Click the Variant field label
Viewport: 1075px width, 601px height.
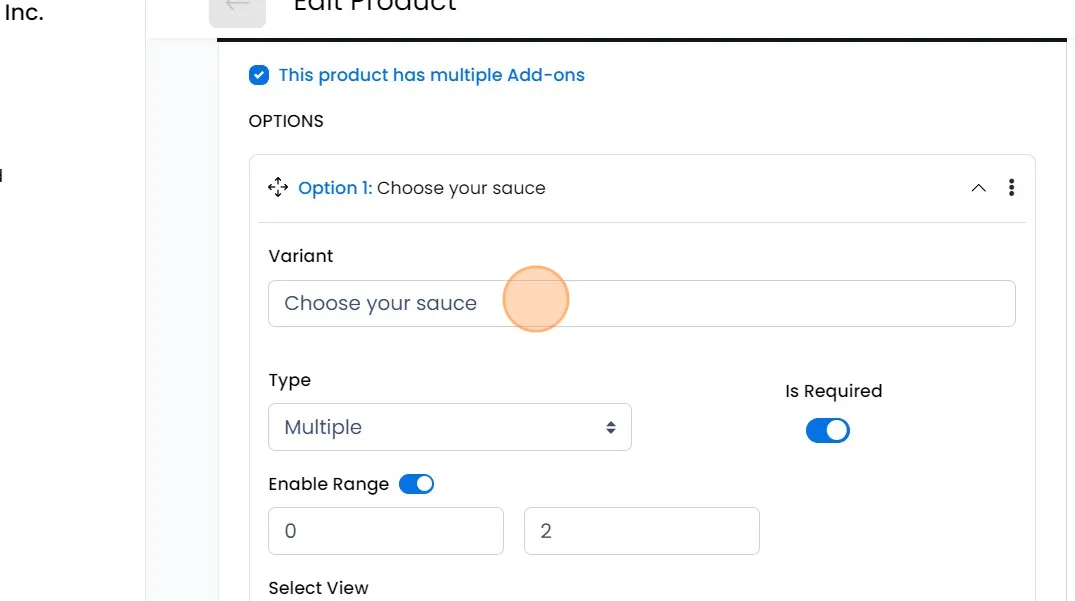point(301,256)
